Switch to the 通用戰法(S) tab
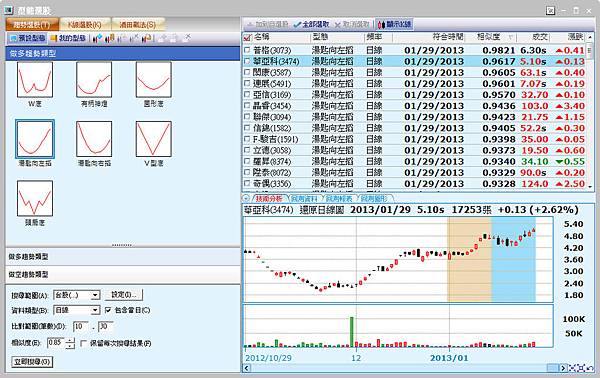Screen dimensions: 600x378 [x=138, y=24]
